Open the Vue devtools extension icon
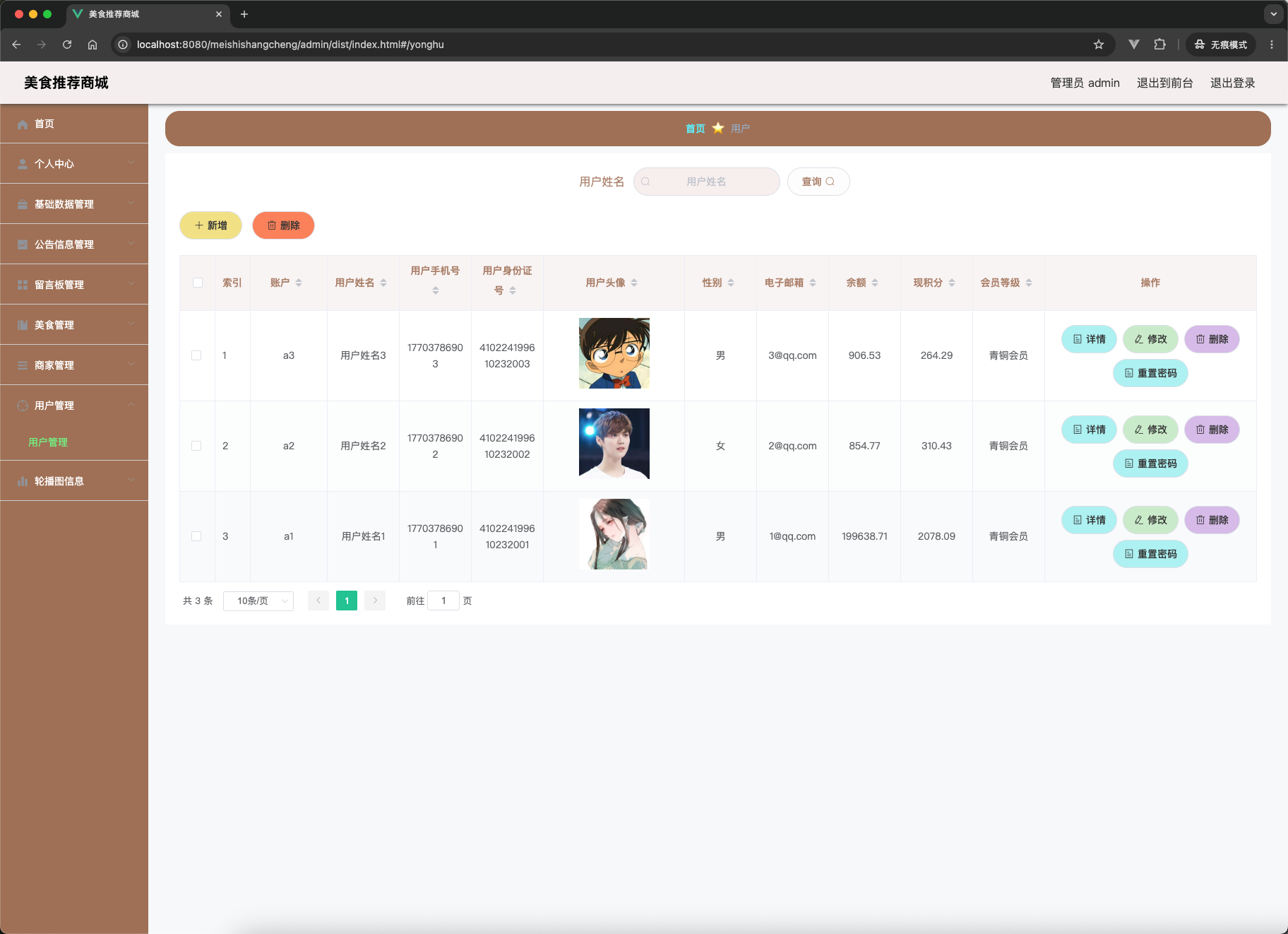Screen dimensions: 1288x934 [x=1134, y=45]
